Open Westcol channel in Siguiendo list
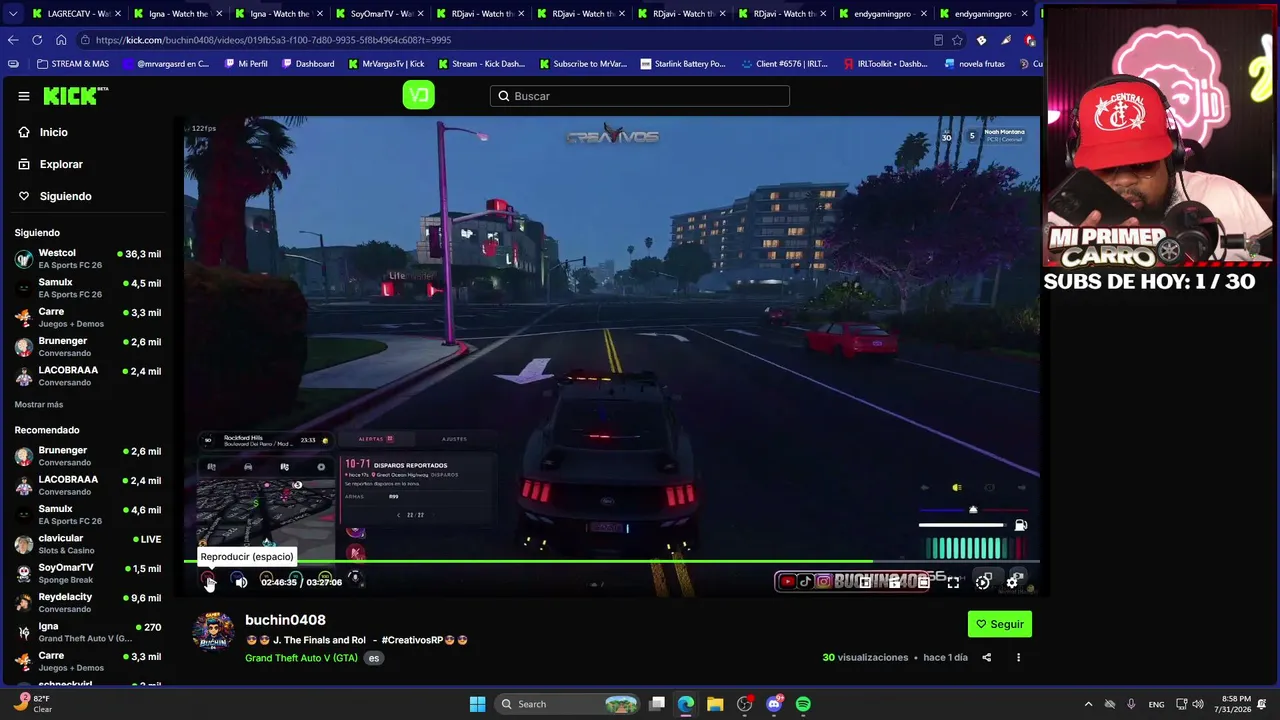This screenshot has height=720, width=1280. 88,259
